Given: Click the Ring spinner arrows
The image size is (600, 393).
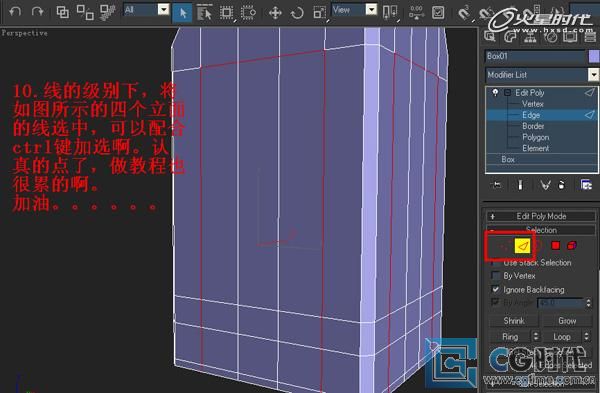Looking at the screenshot, I should 536,337.
